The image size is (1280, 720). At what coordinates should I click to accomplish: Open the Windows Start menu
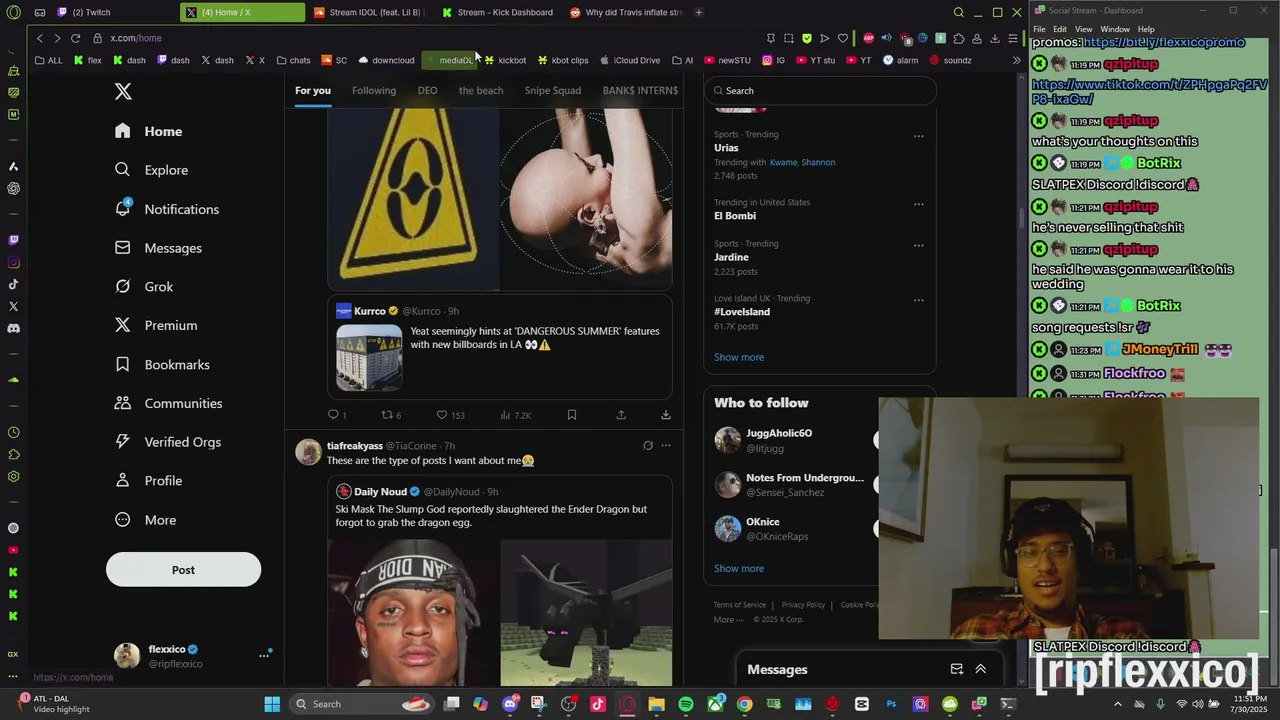click(272, 704)
